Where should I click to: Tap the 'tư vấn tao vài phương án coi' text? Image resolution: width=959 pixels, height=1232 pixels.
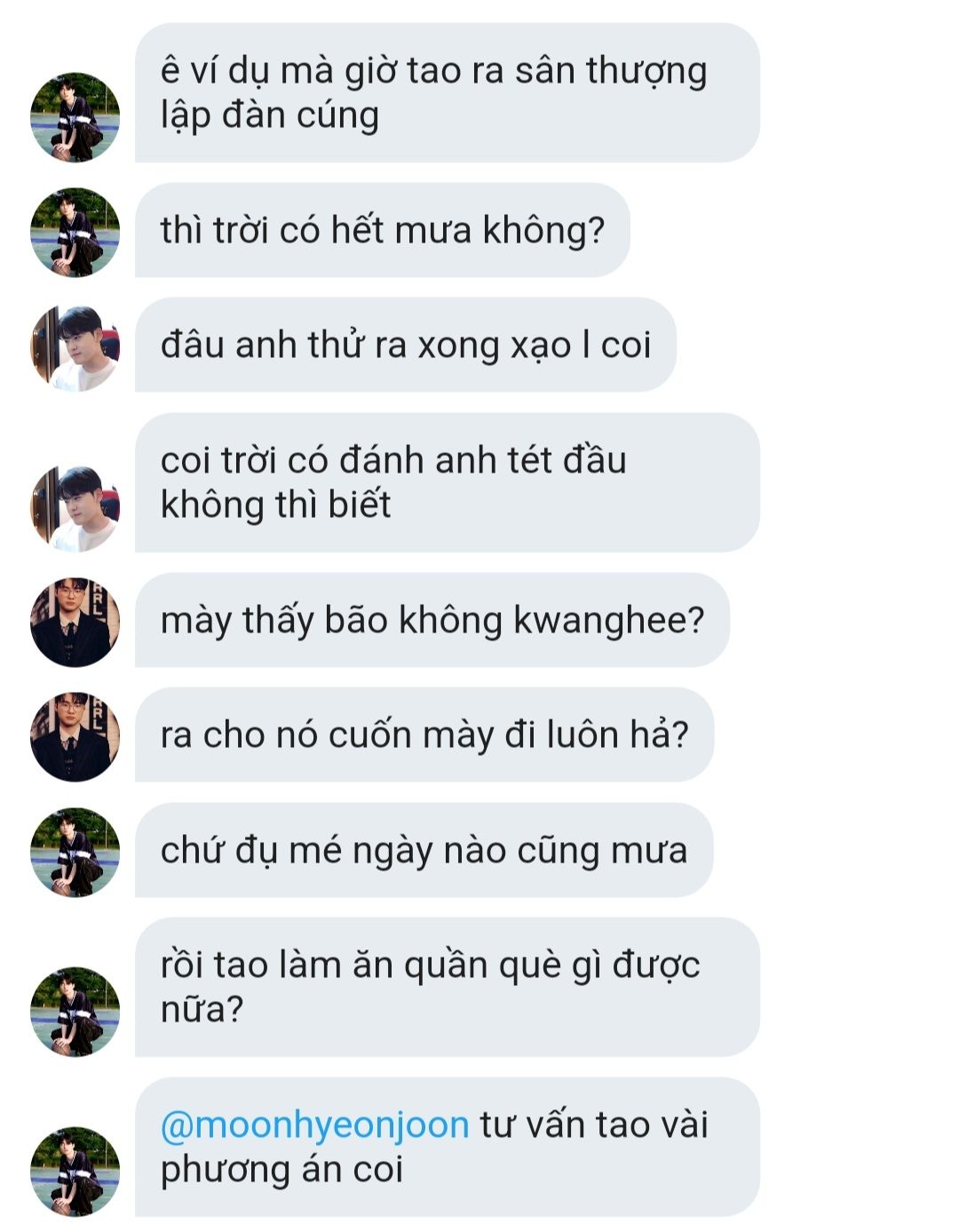pos(434,1147)
